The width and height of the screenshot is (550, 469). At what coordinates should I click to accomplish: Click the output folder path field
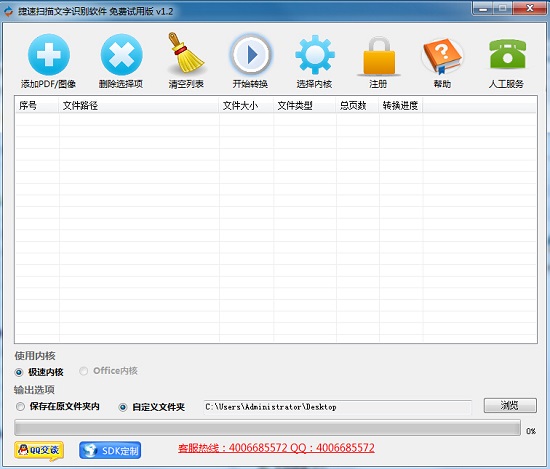(x=337, y=407)
